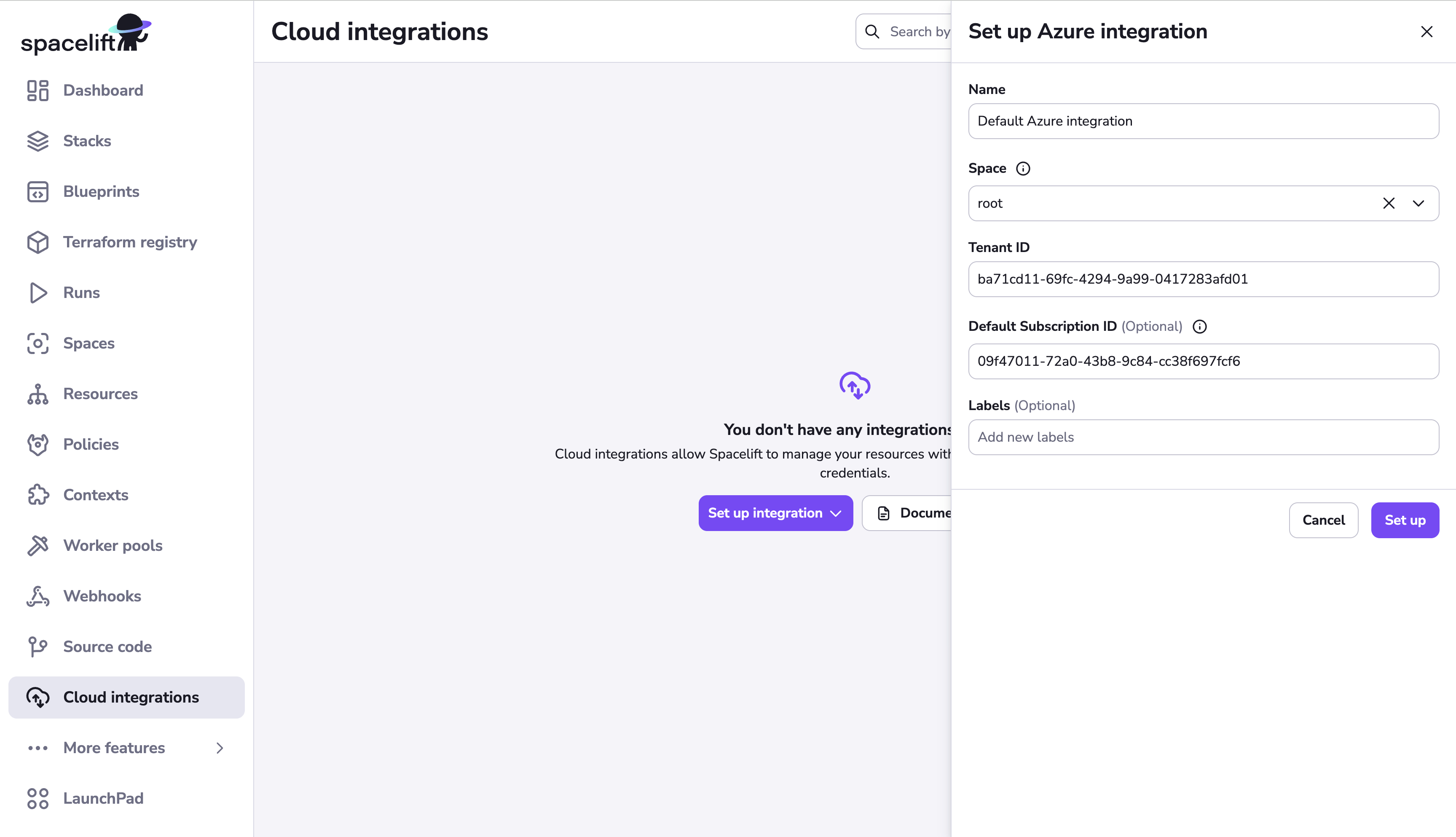Open Contexts menu label

[96, 495]
